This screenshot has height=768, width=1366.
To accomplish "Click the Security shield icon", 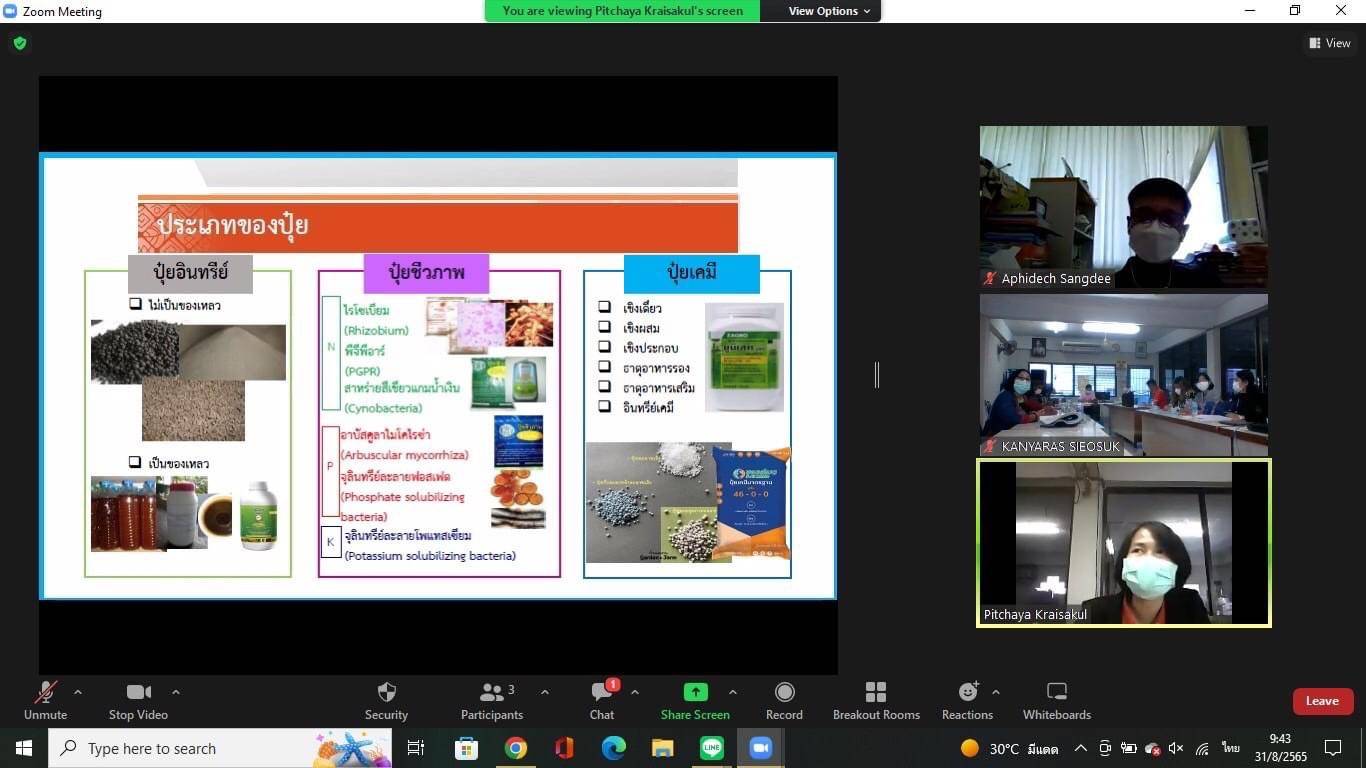I will tap(386, 693).
